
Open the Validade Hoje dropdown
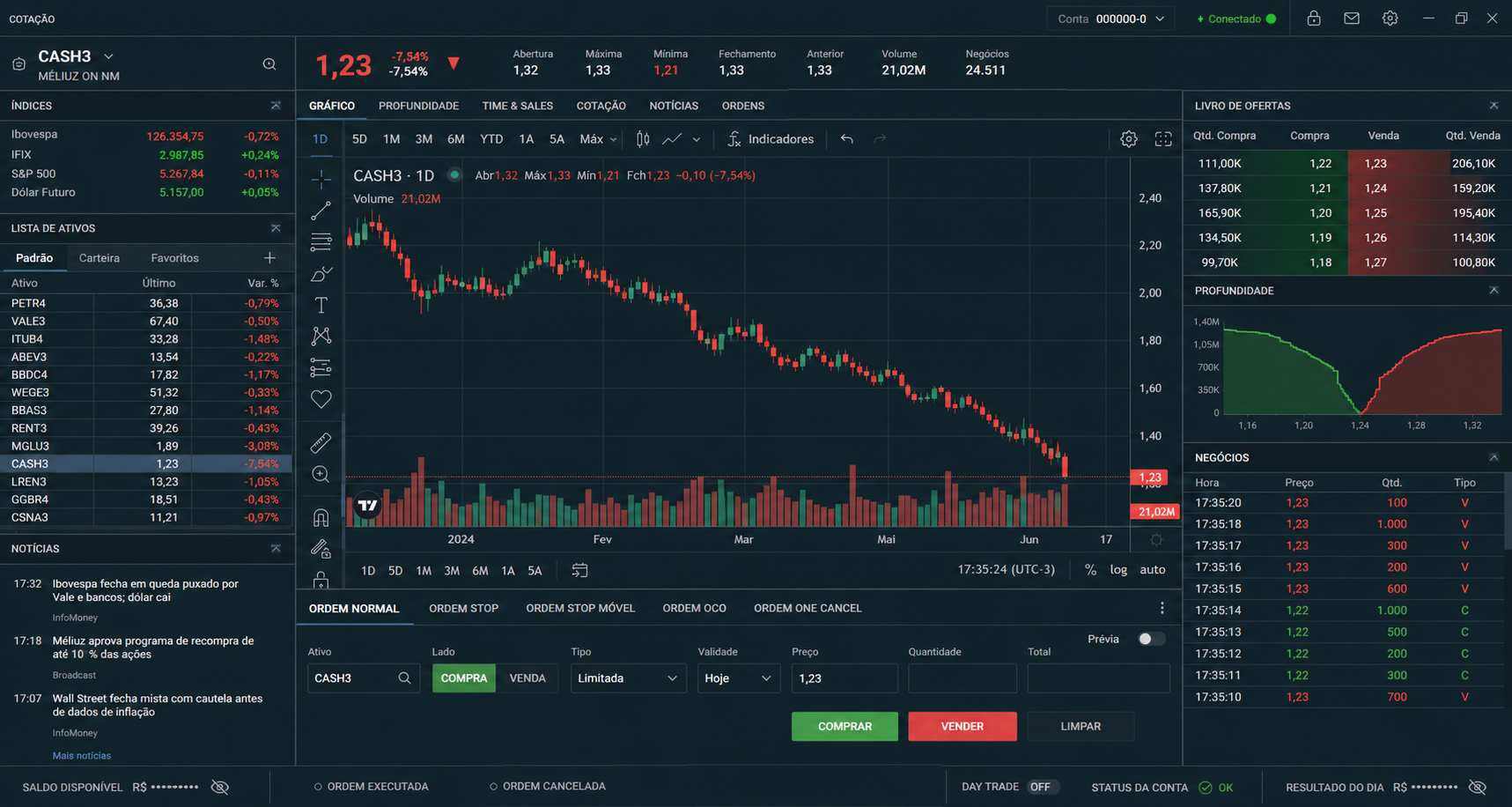739,678
